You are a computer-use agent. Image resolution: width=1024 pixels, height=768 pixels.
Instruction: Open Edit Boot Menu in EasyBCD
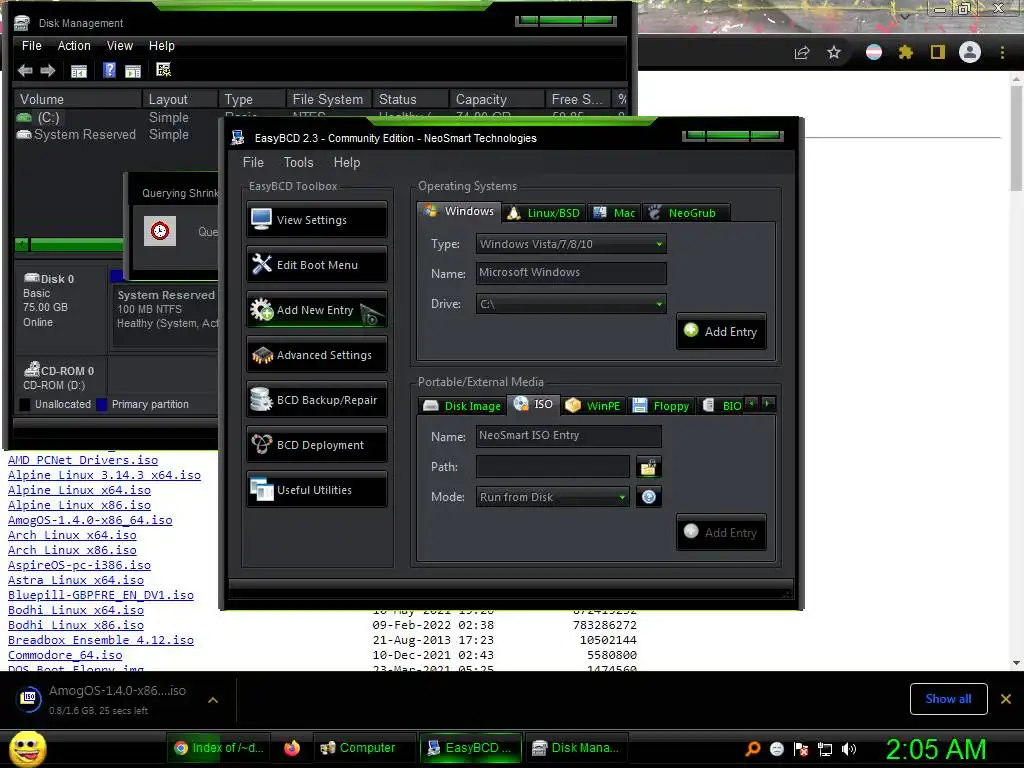317,265
